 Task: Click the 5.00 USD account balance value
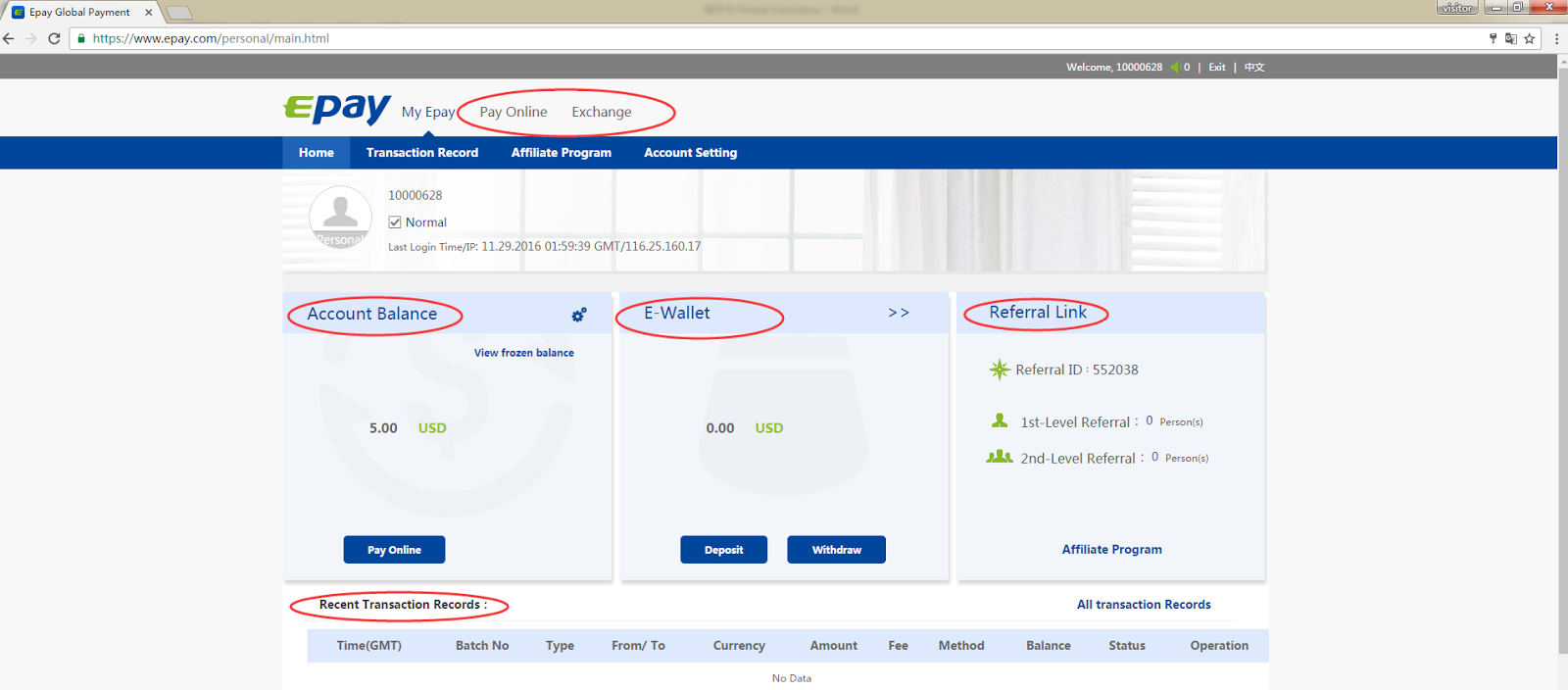408,428
